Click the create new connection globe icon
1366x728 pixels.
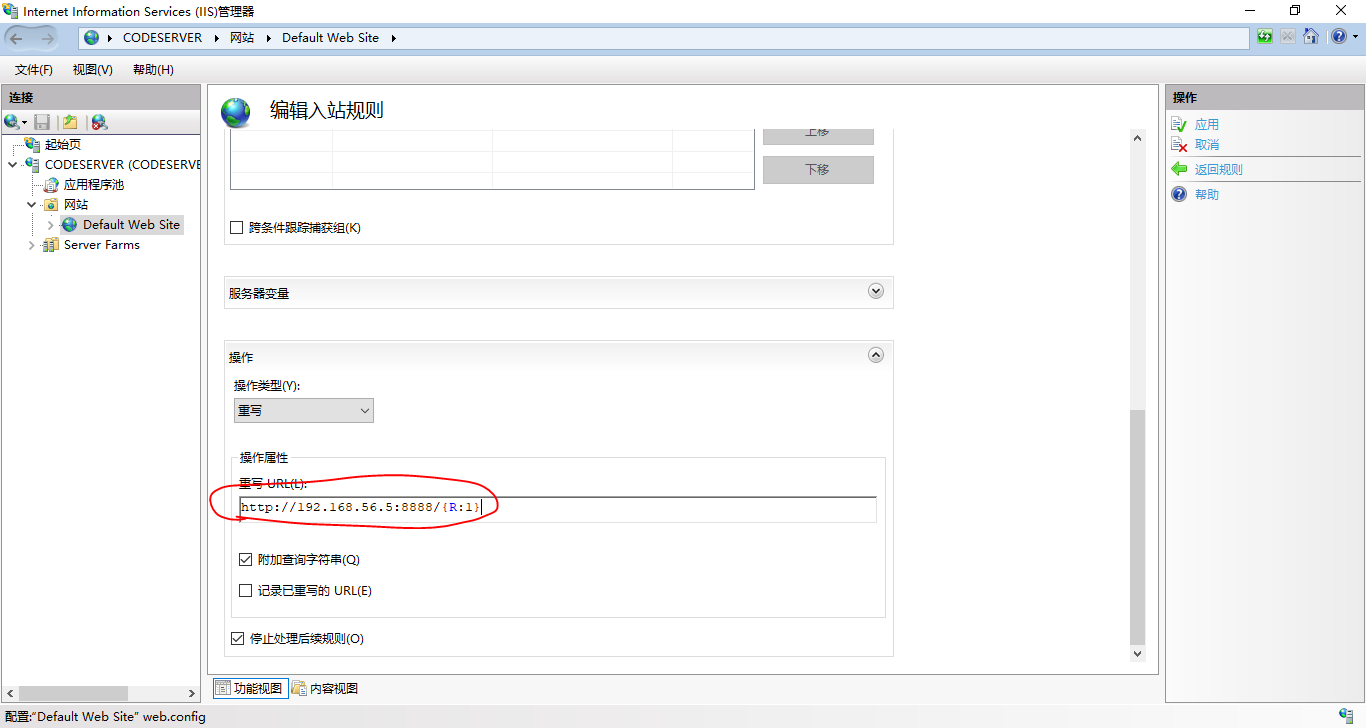pyautogui.click(x=13, y=122)
